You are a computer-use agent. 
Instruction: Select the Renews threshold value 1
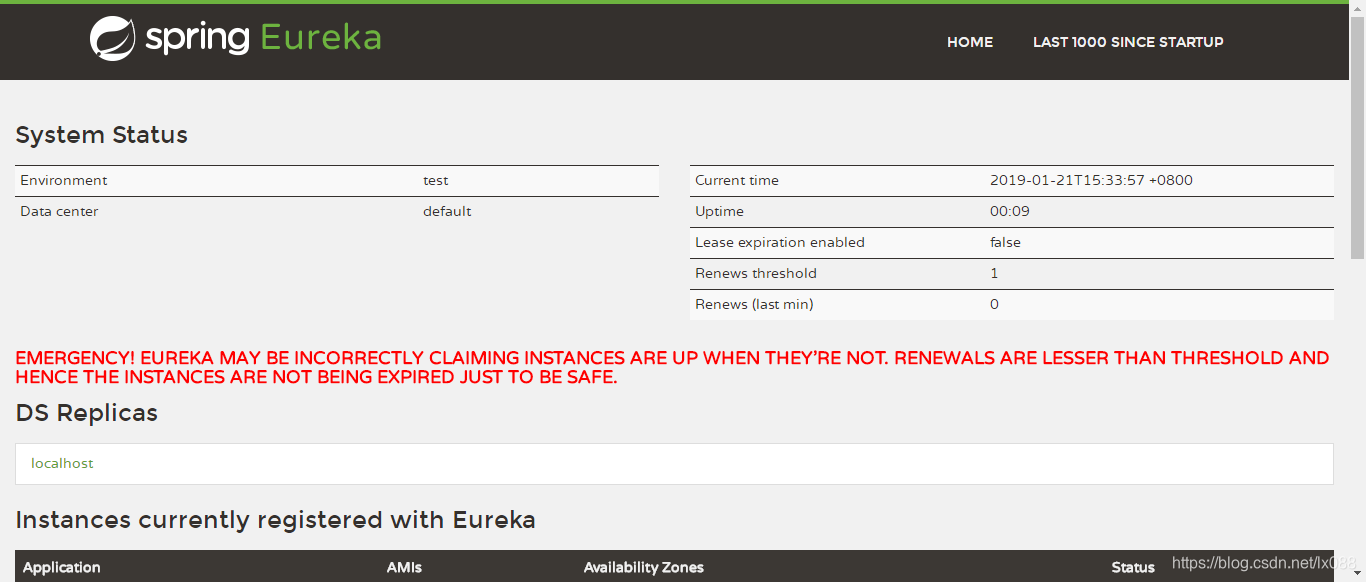tap(994, 273)
